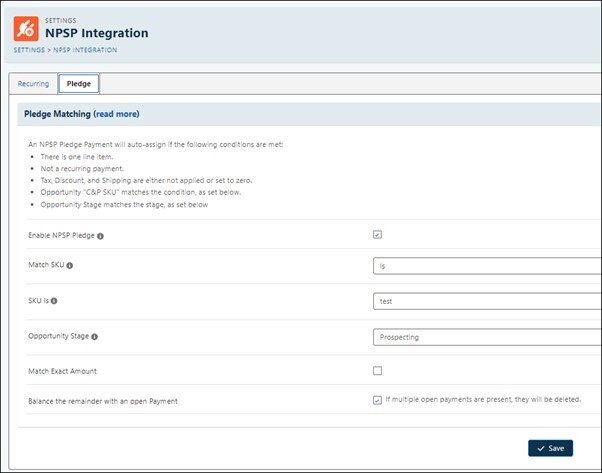Toggle the Enable NPSP Pledge checkbox
This screenshot has width=602, height=473.
[x=377, y=235]
